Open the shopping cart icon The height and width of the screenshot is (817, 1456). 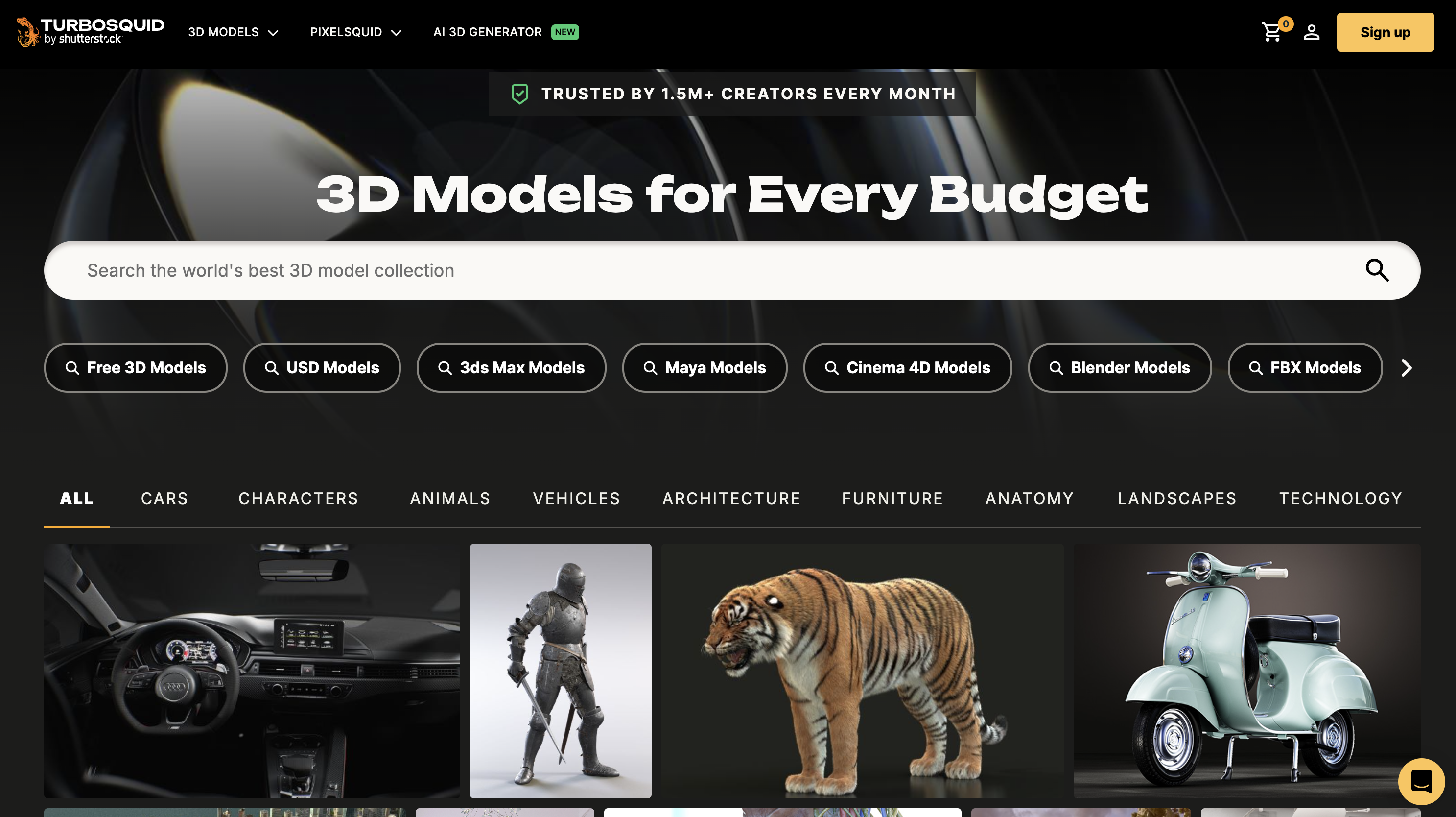(1272, 32)
